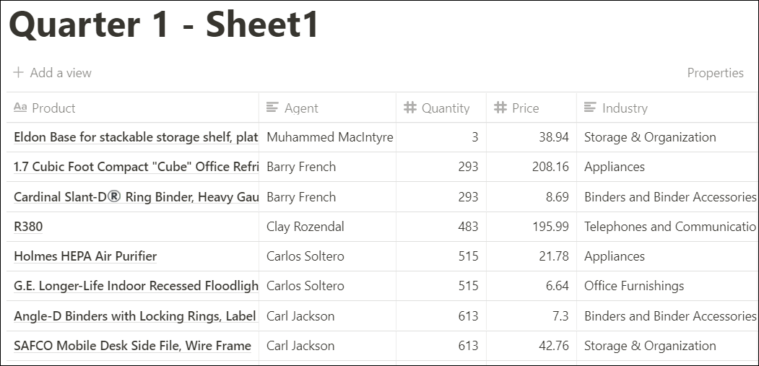Open the Properties menu
Image resolution: width=759 pixels, height=366 pixels.
(x=715, y=73)
